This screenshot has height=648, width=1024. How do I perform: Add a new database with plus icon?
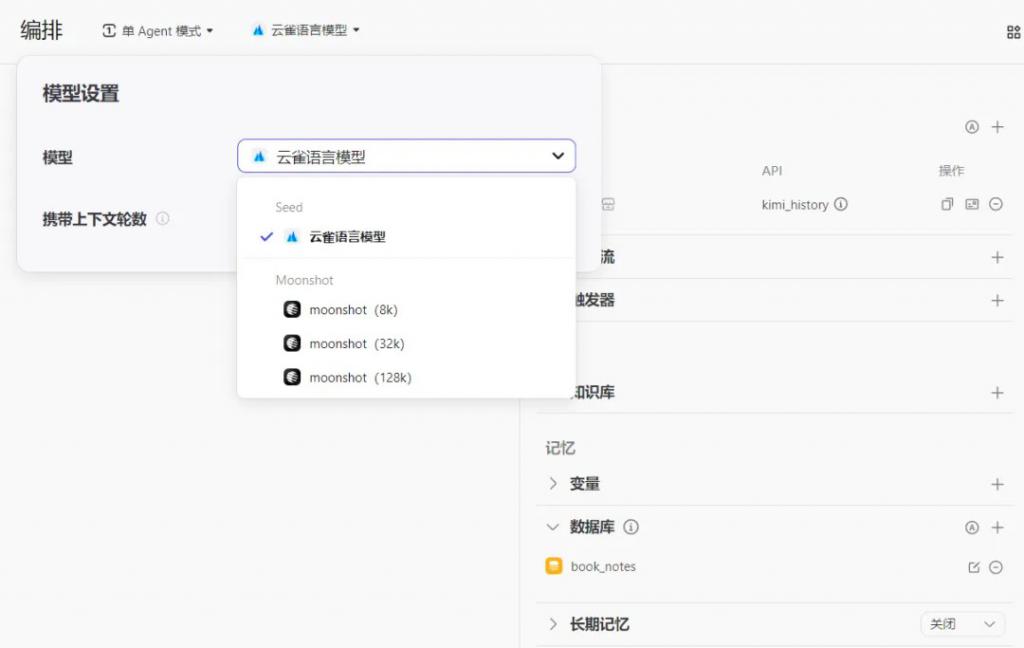[x=997, y=527]
